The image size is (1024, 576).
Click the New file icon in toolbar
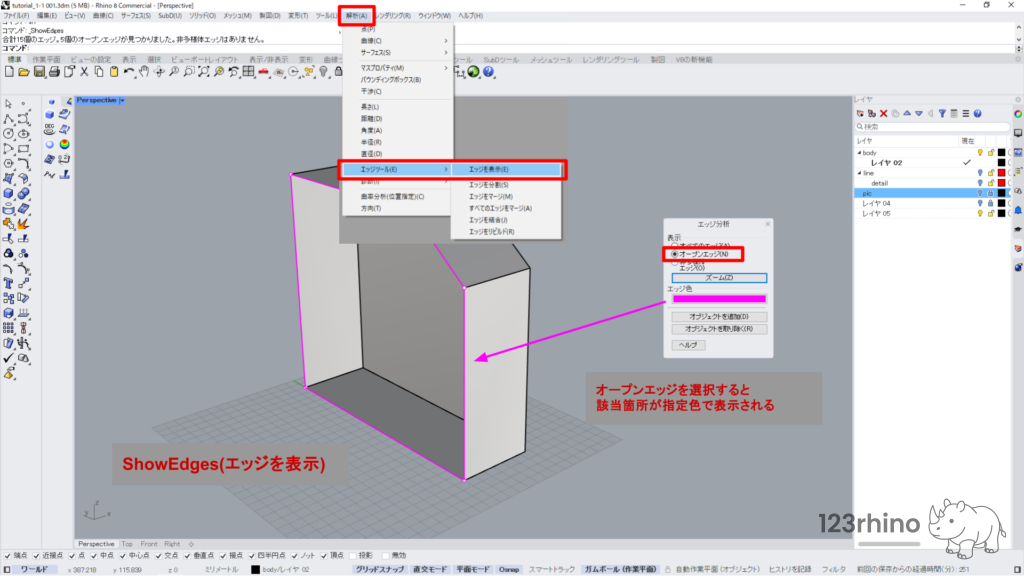click(x=9, y=72)
